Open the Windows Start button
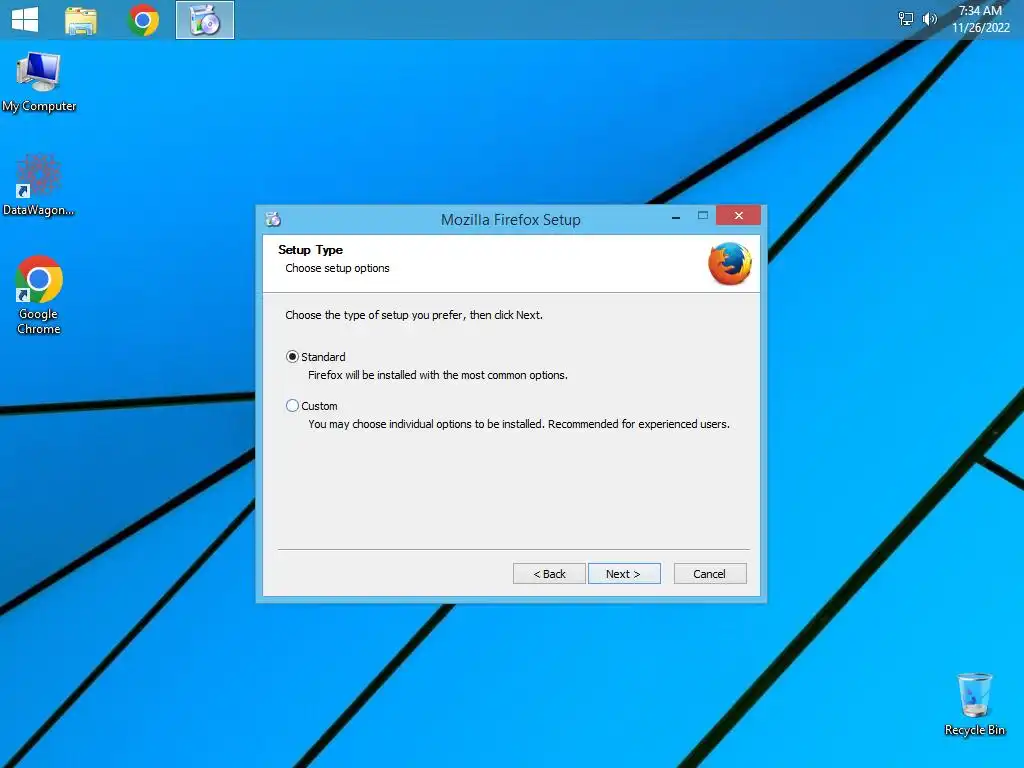The width and height of the screenshot is (1024, 768). pyautogui.click(x=25, y=20)
